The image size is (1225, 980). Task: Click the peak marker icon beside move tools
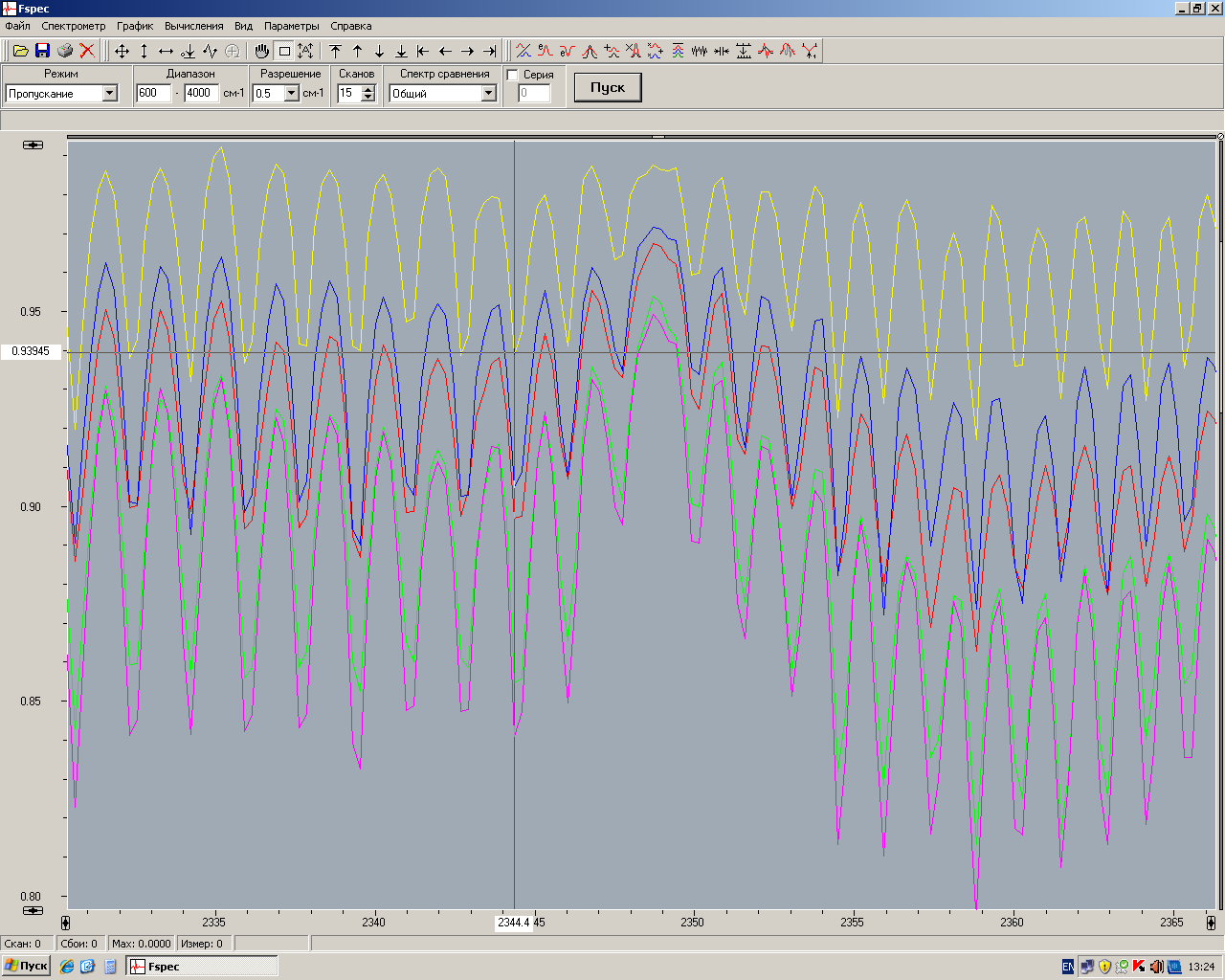click(210, 51)
